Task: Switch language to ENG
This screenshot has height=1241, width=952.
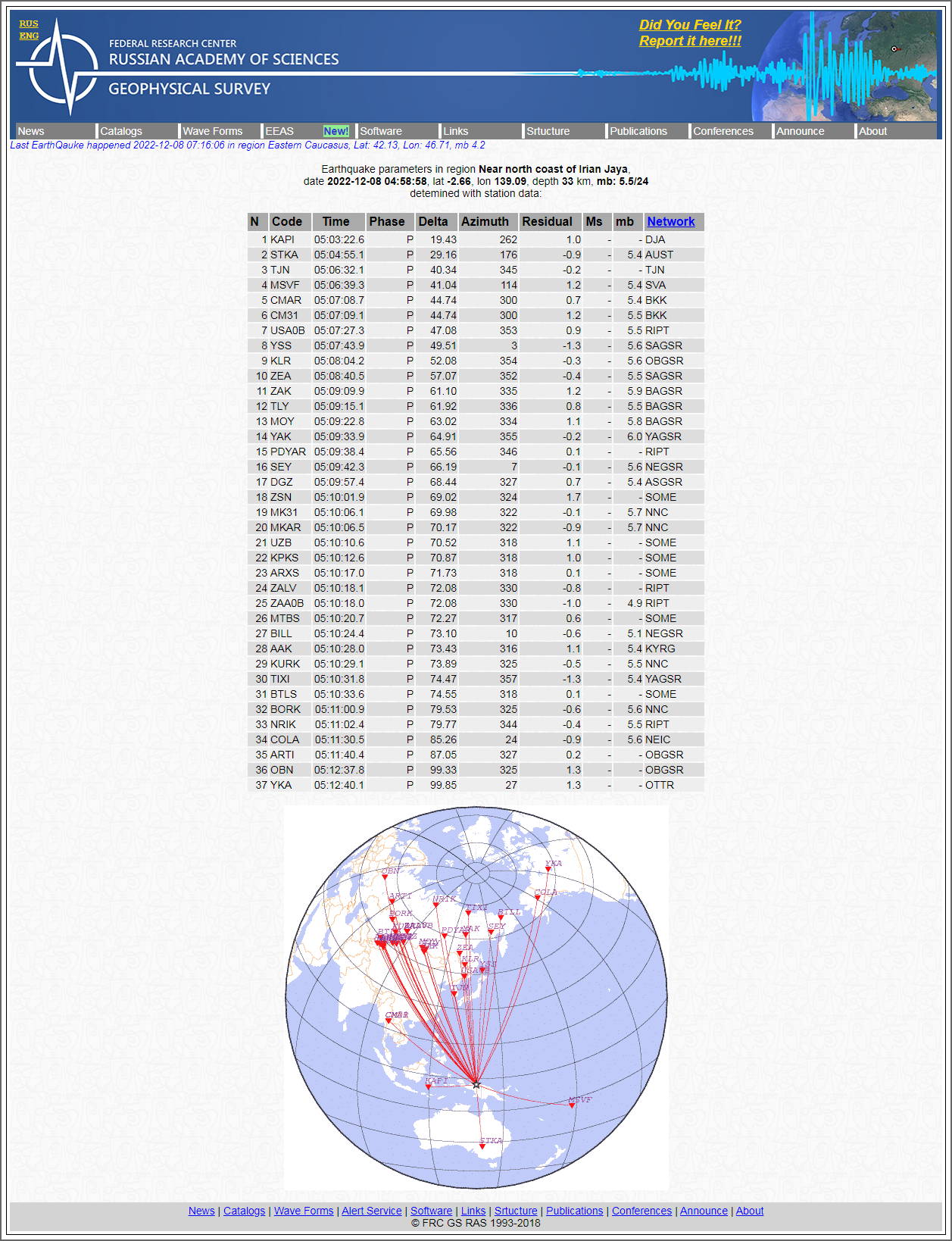Action: tap(29, 36)
